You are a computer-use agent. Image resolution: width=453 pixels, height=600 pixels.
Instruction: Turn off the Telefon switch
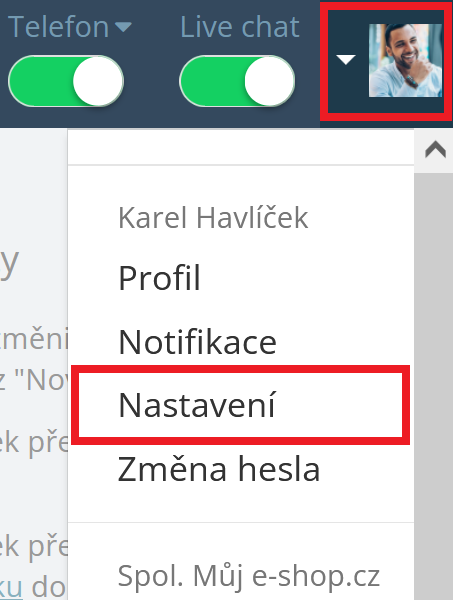66,81
